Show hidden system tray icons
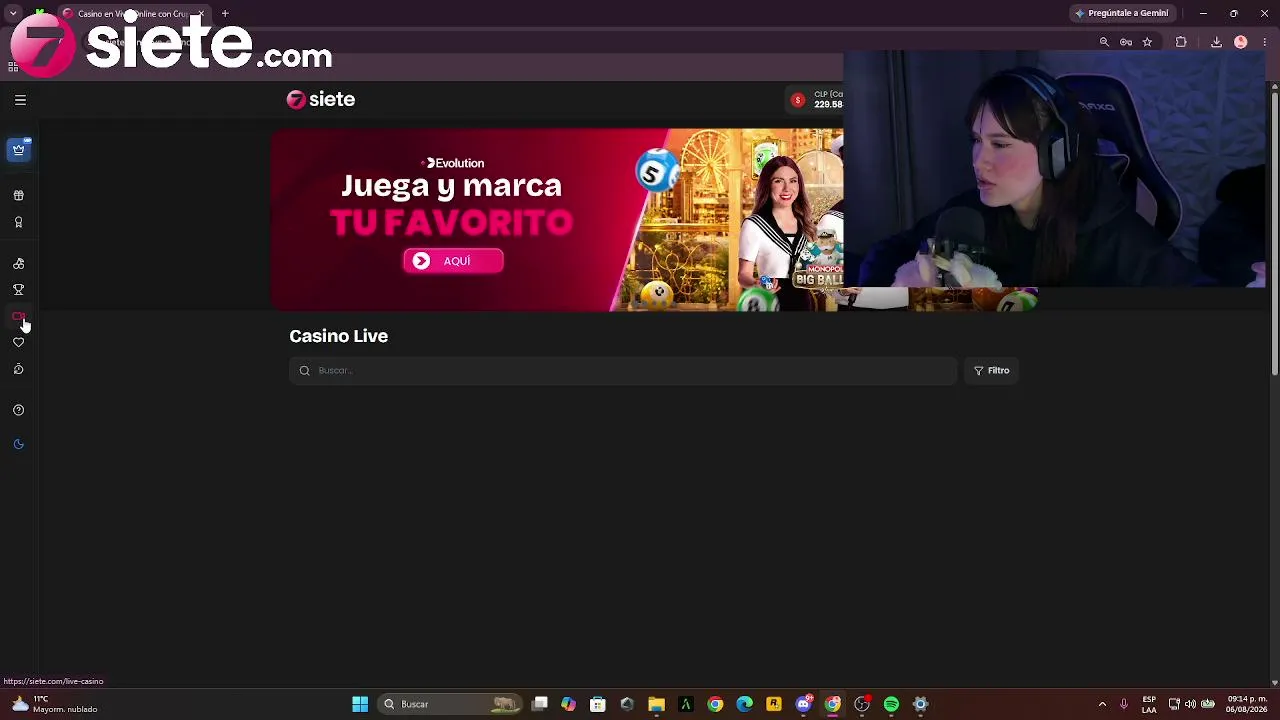 (x=1102, y=704)
